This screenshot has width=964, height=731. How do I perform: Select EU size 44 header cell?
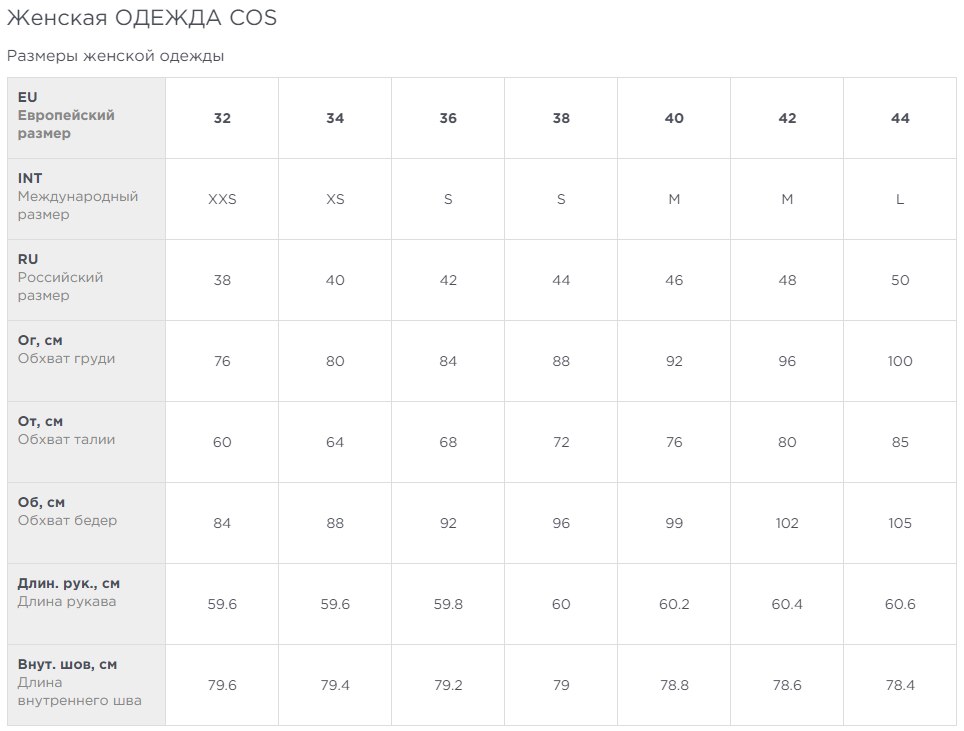coord(900,118)
